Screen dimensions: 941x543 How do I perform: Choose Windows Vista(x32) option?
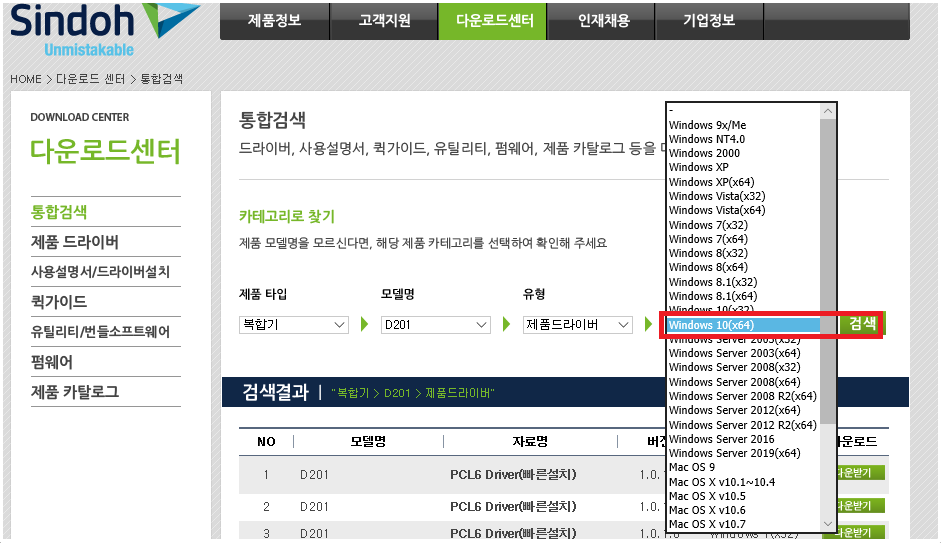pyautogui.click(x=744, y=196)
